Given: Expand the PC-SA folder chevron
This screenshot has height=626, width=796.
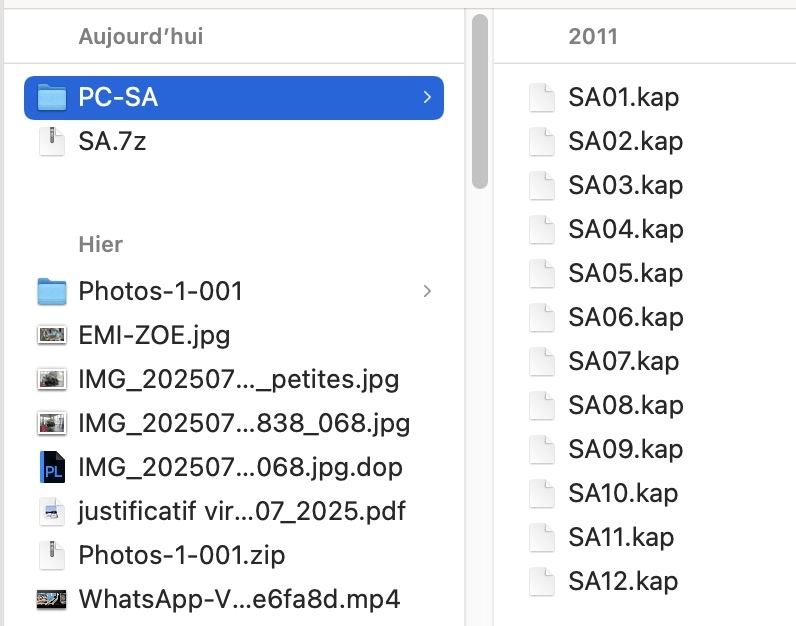Looking at the screenshot, I should [x=427, y=97].
